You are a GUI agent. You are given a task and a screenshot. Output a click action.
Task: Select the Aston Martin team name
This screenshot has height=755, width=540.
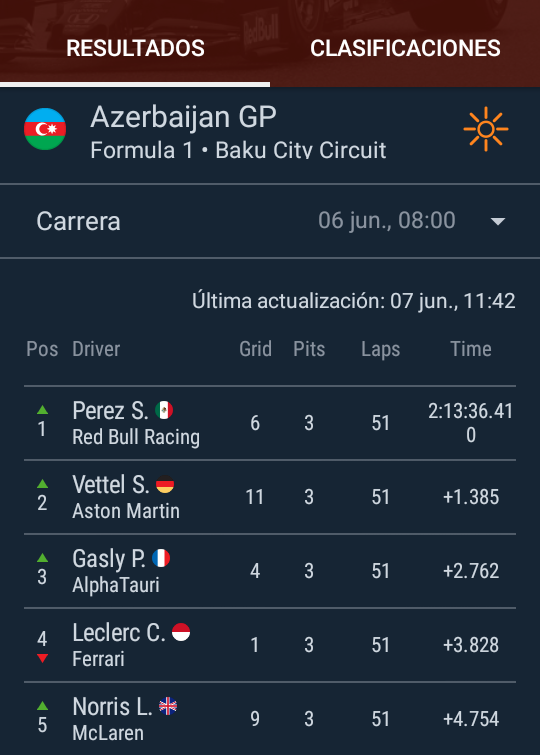pos(126,511)
